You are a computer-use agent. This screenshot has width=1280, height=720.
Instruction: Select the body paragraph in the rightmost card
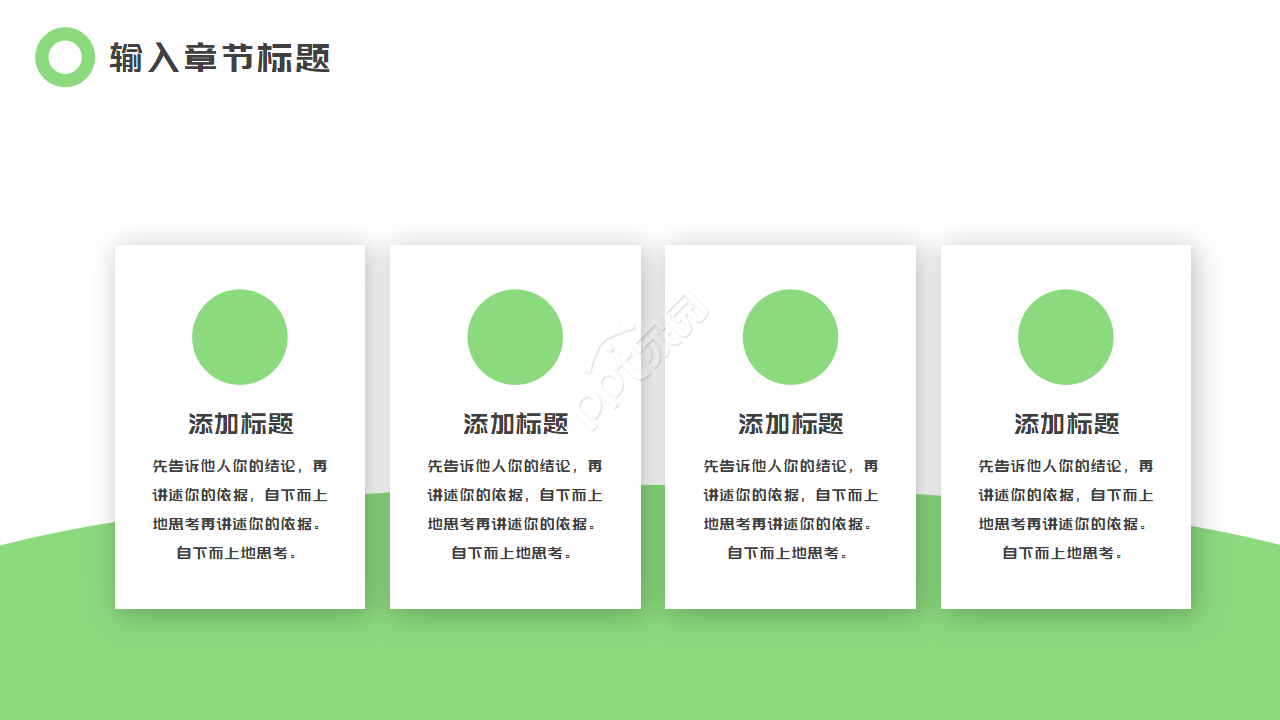coord(1065,508)
